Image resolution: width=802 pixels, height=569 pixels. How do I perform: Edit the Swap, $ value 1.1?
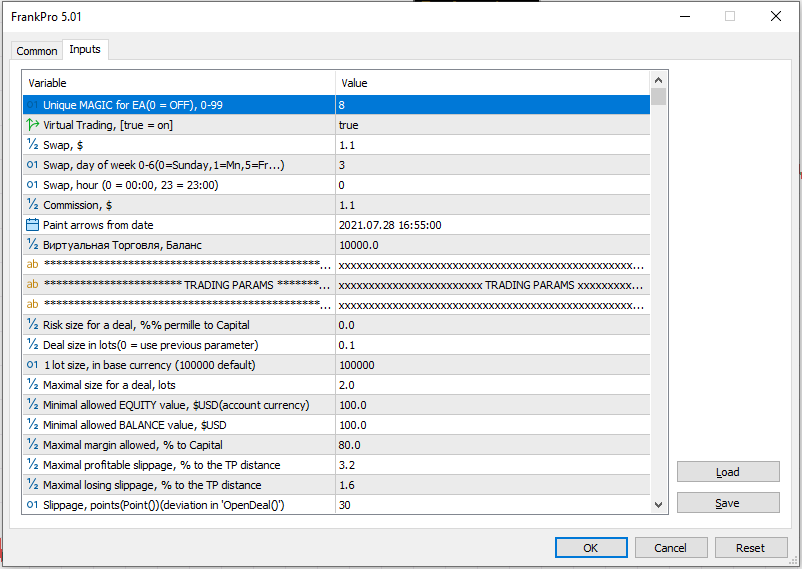tap(492, 145)
